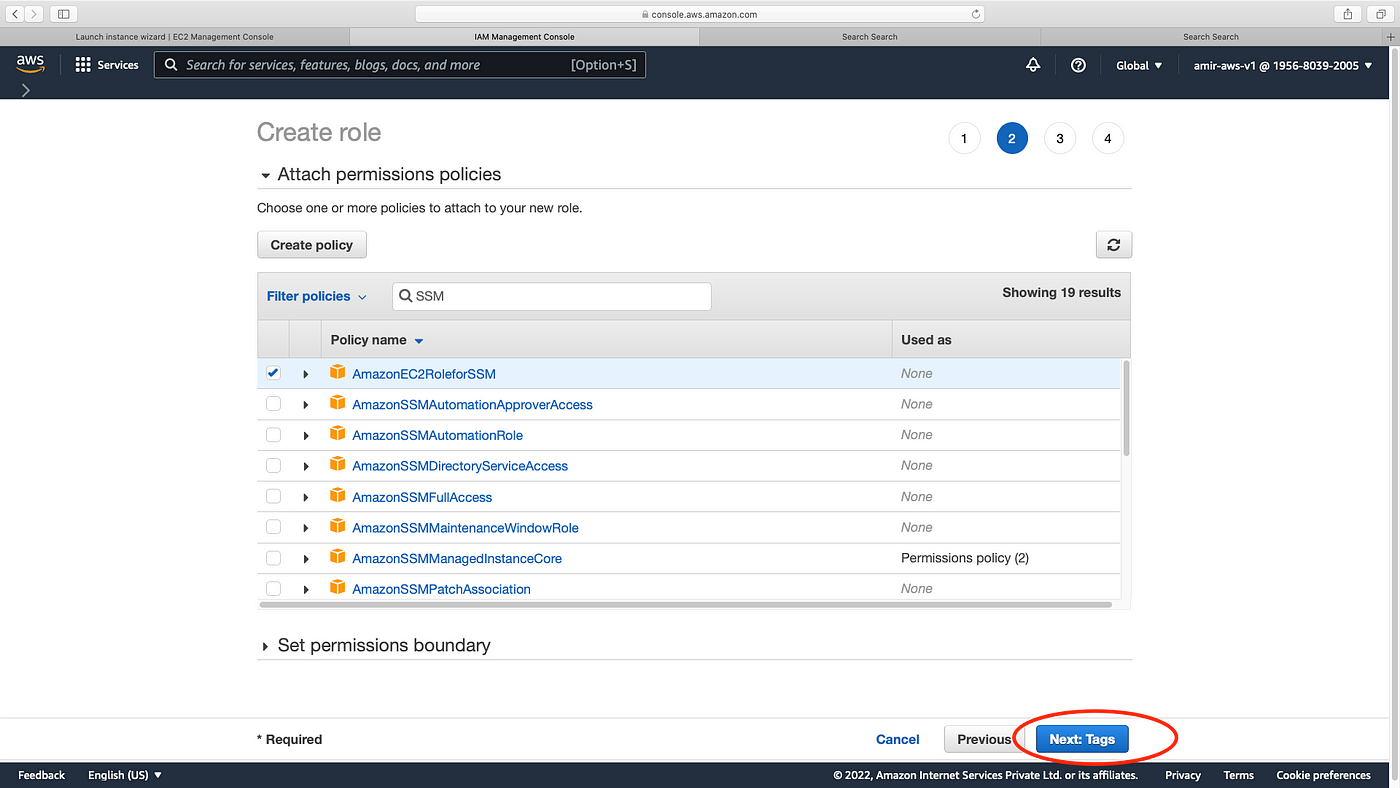This screenshot has width=1400, height=788.
Task: Expand the AmazonSSMAutomationApproverAccess row arrow
Action: (x=305, y=405)
